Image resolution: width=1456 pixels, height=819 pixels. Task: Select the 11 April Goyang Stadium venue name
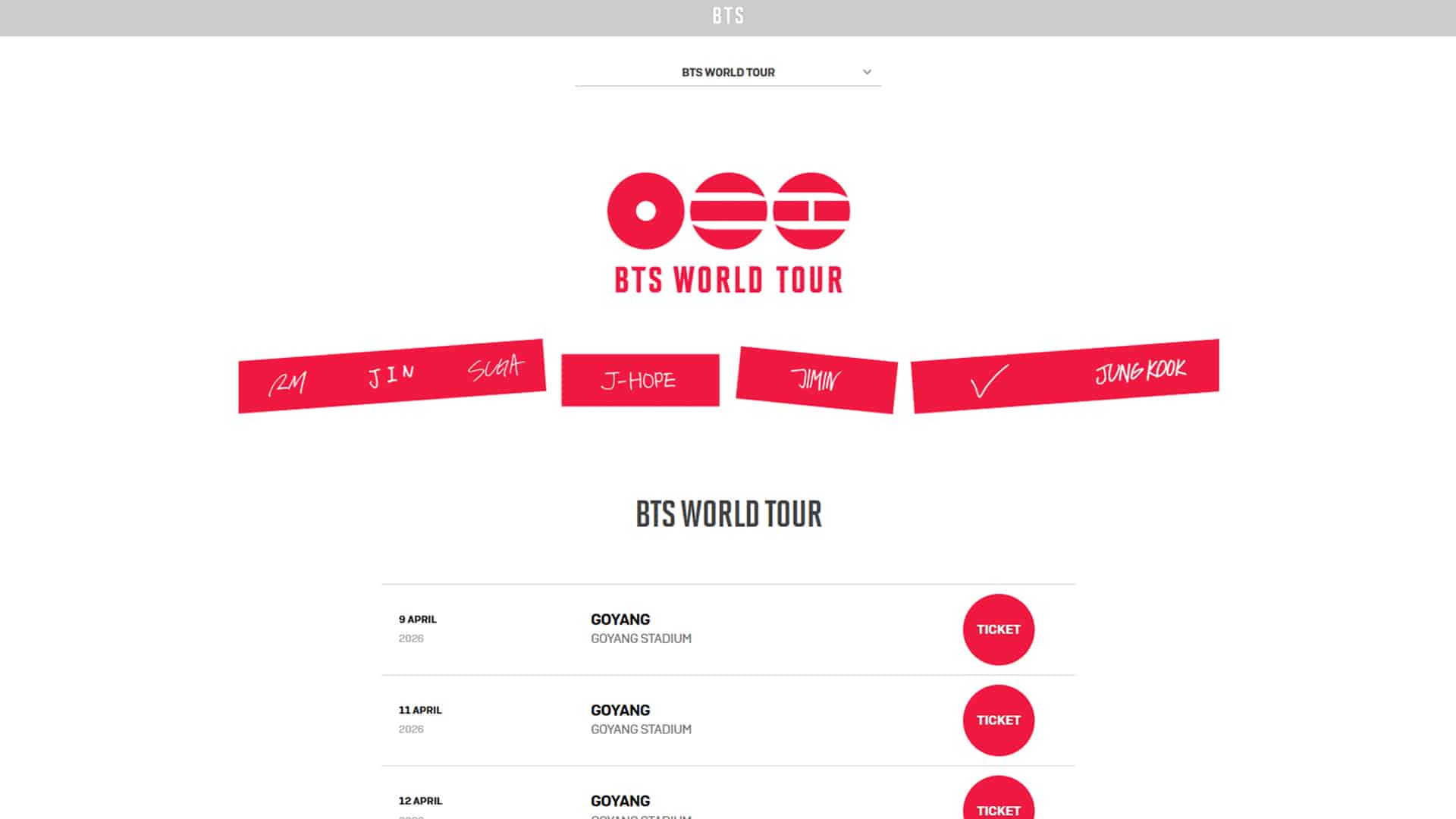[641, 730]
